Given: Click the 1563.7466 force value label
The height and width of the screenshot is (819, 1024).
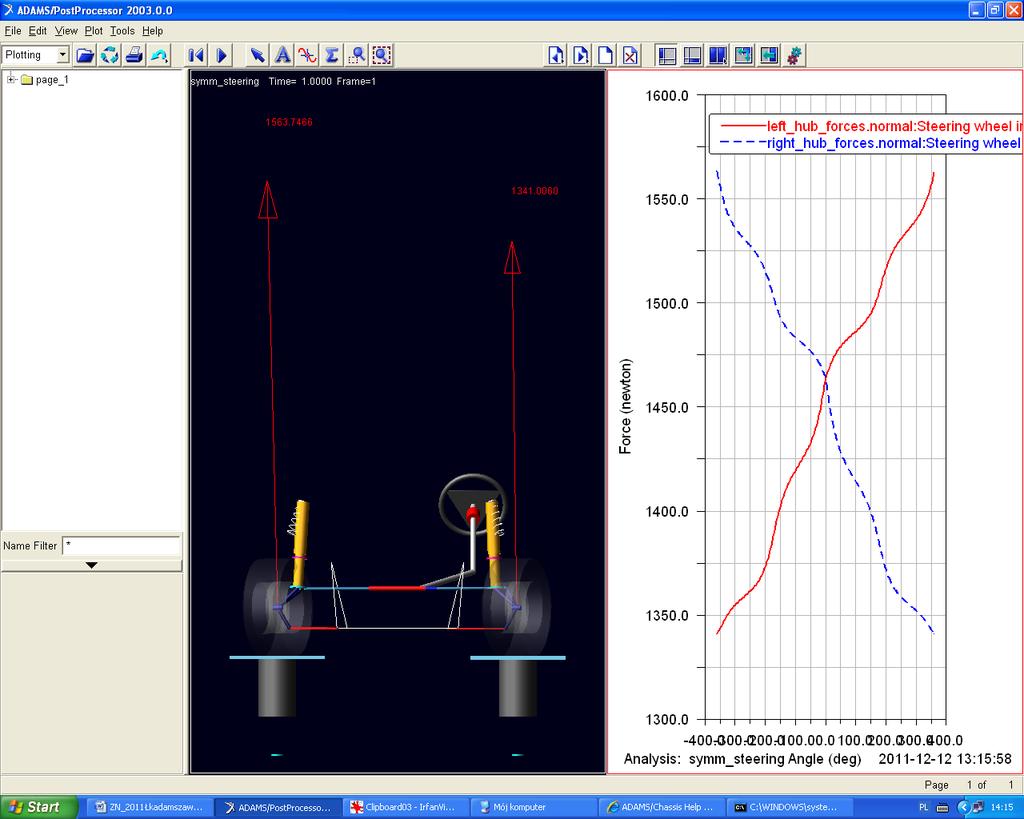Looking at the screenshot, I should click(289, 122).
